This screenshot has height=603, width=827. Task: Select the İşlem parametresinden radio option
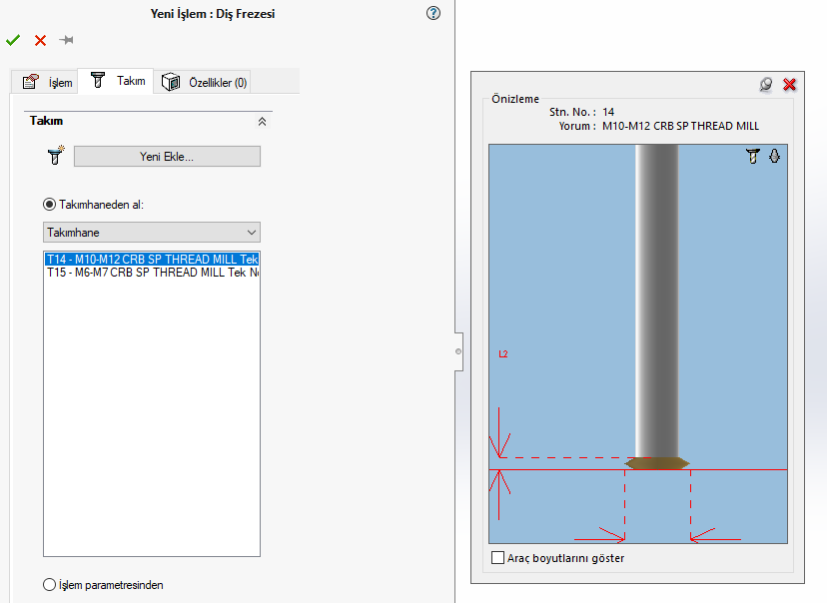click(50, 585)
